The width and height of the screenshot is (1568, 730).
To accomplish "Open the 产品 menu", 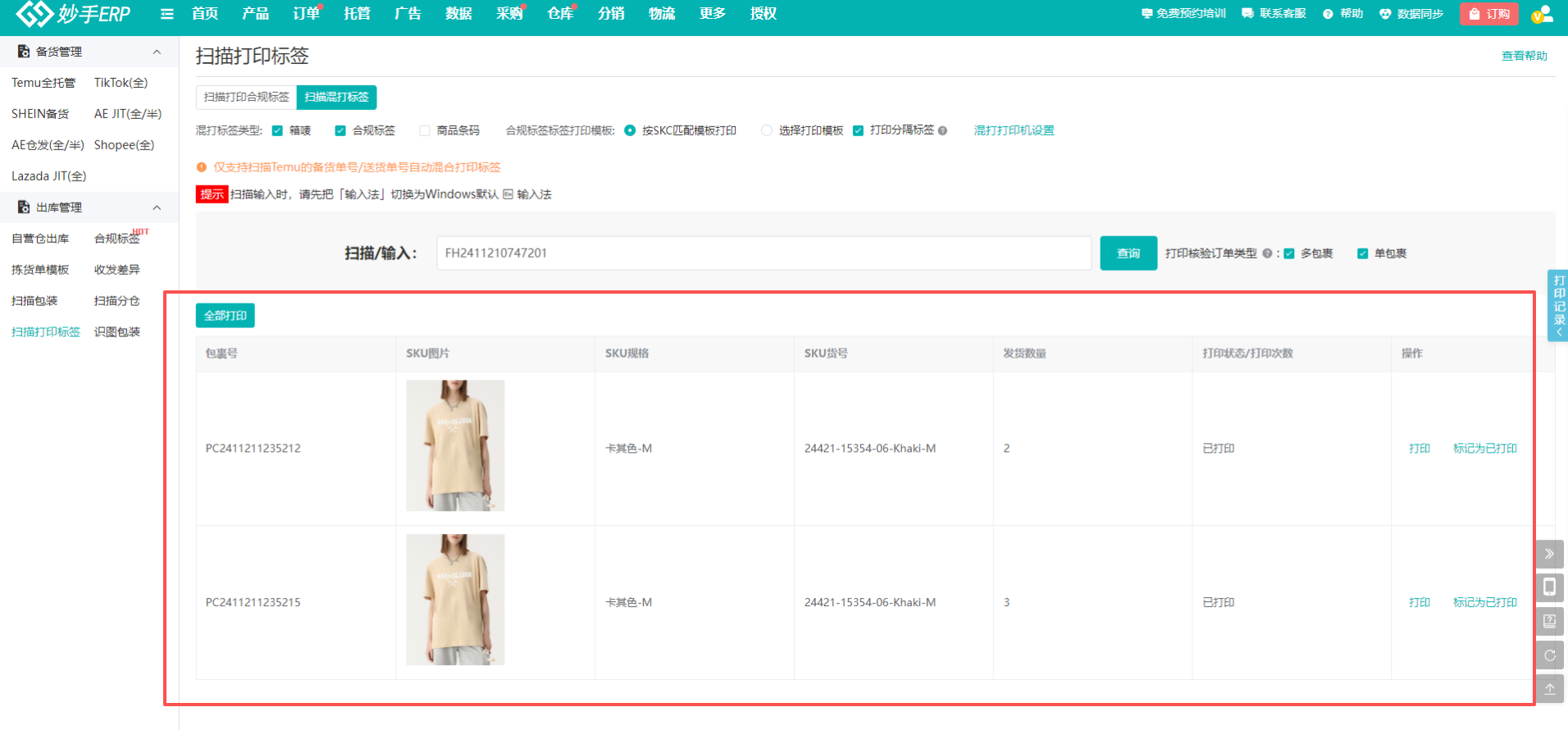I will (x=256, y=14).
